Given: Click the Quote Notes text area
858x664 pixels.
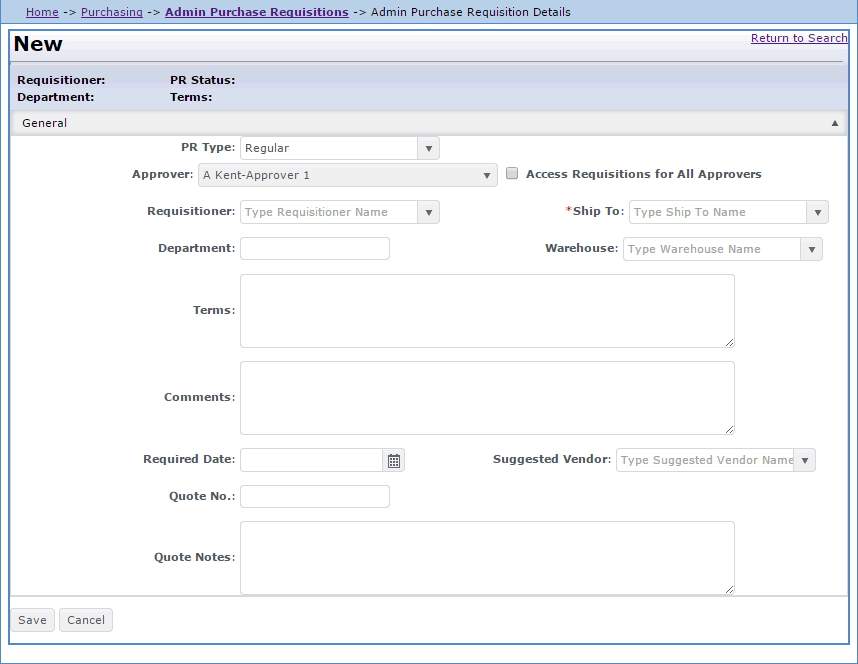Looking at the screenshot, I should coord(486,557).
